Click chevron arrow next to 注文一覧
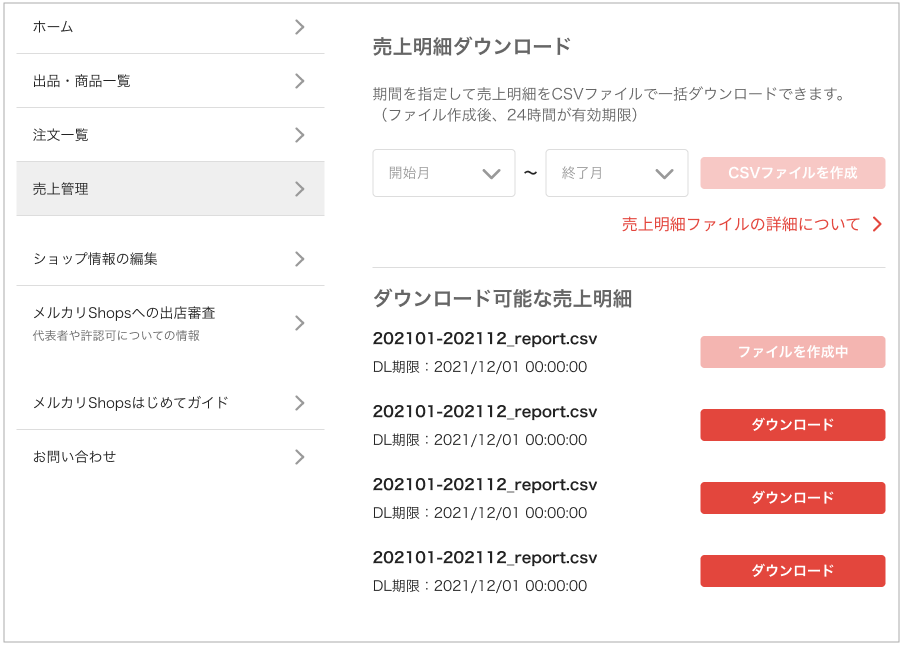The image size is (902, 645). [300, 135]
